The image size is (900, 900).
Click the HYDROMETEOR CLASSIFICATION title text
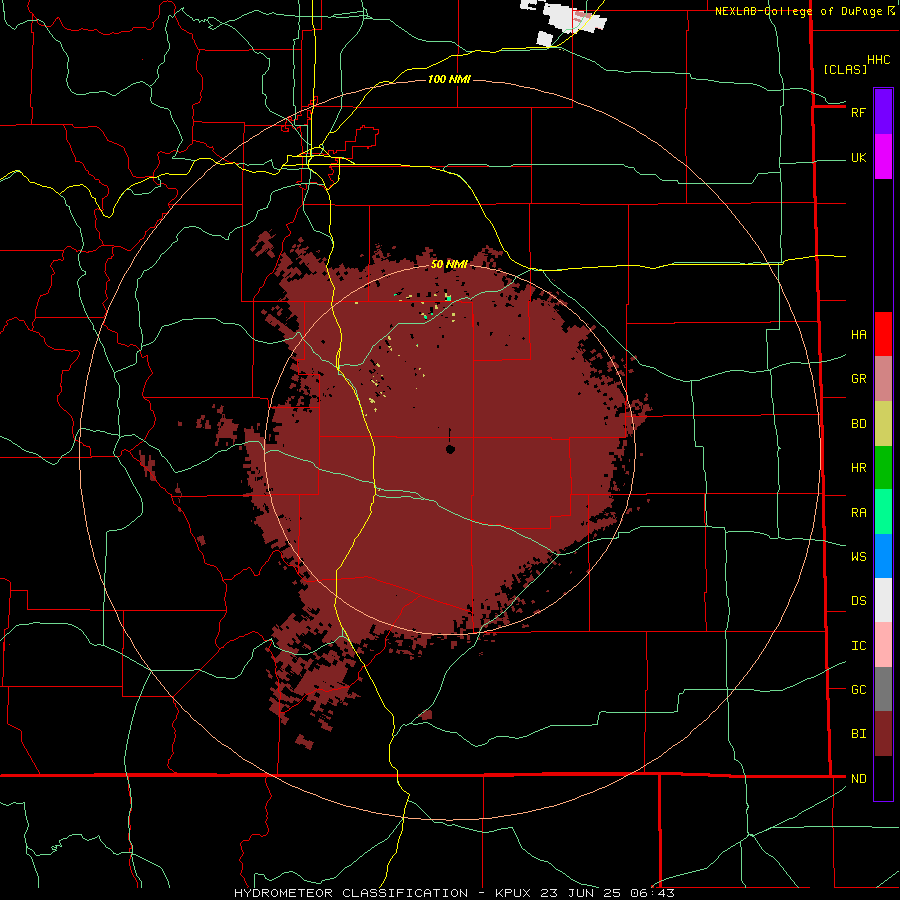(x=351, y=893)
